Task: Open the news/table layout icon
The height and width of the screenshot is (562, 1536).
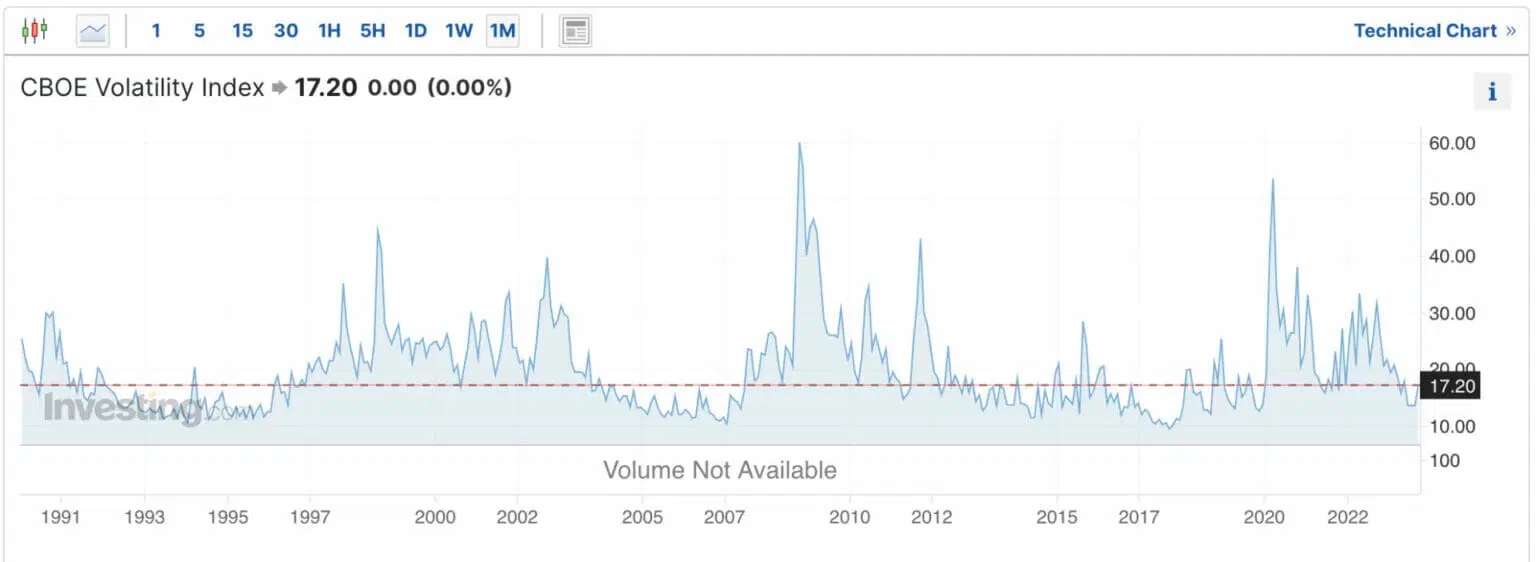Action: pos(575,31)
